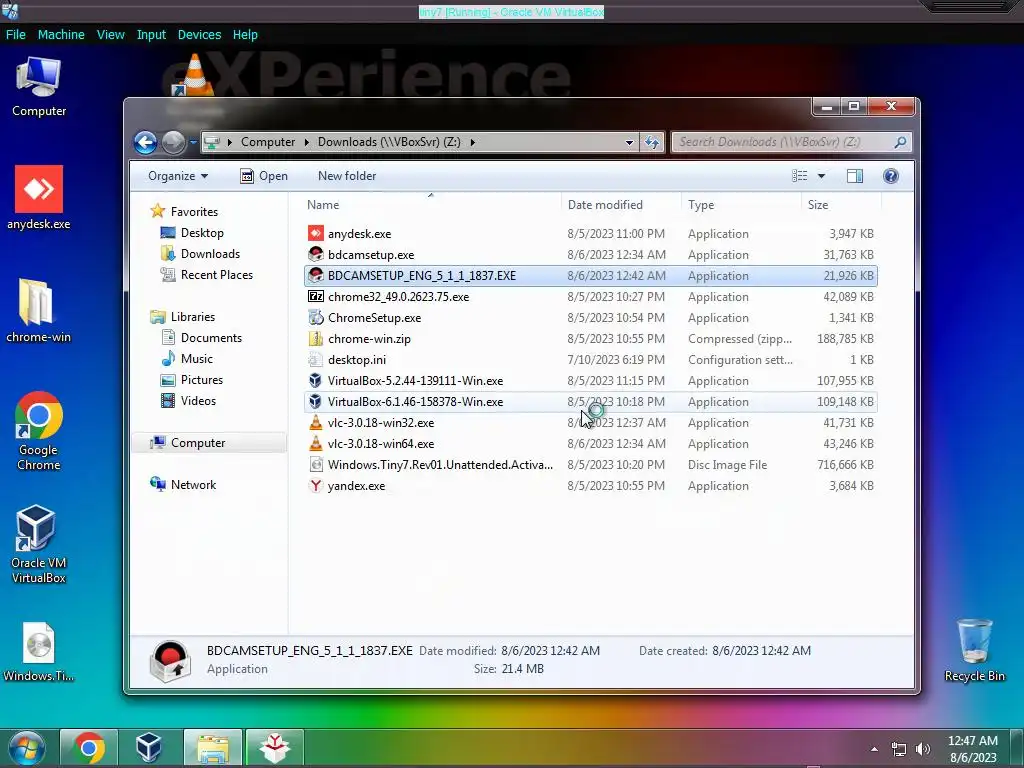Toggle the preview pane
Image resolution: width=1024 pixels, height=768 pixels.
click(x=854, y=176)
